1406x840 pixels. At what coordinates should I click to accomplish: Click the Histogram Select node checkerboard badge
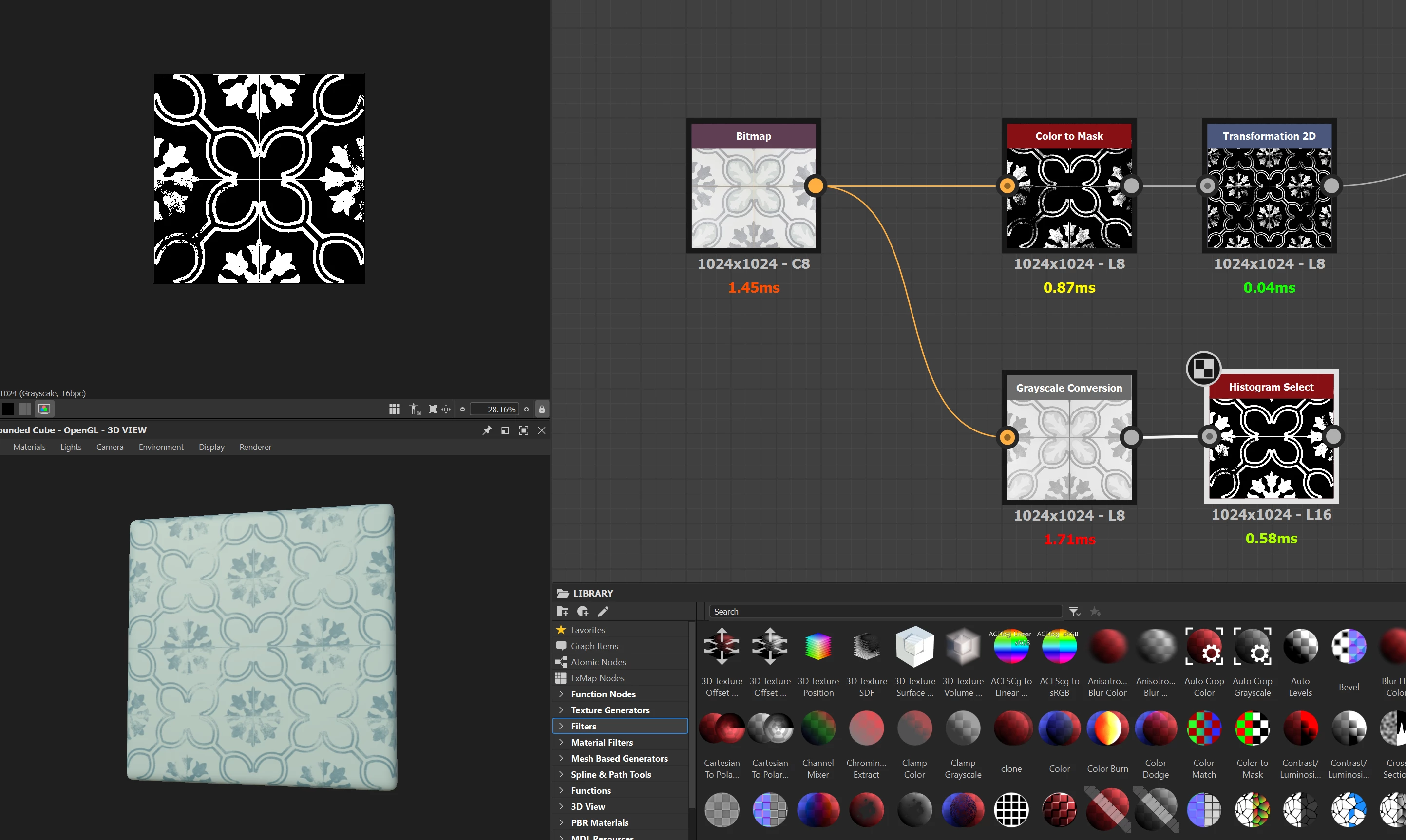coord(1203,369)
